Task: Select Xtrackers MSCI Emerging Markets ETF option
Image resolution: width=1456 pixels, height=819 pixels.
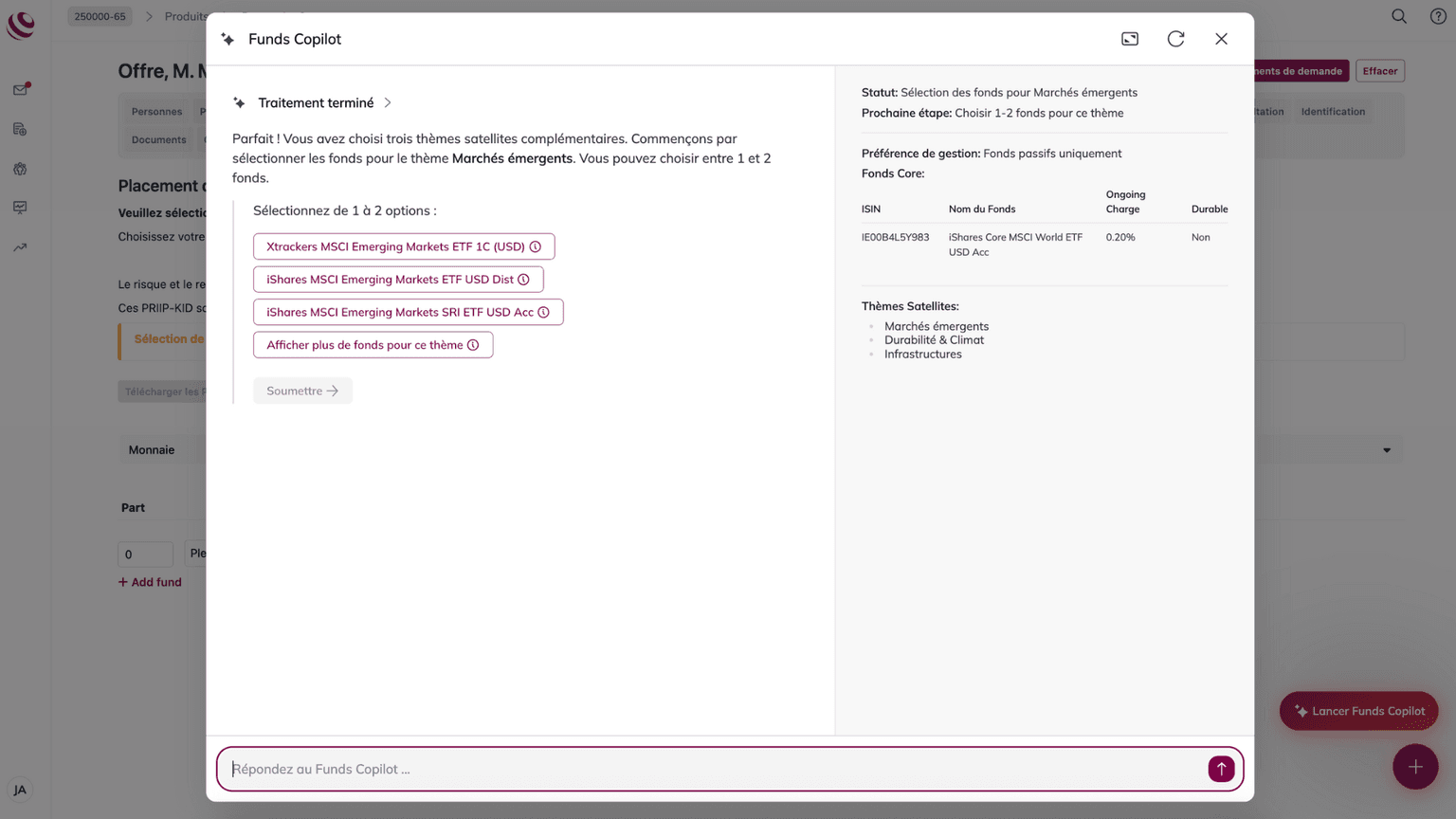Action: [x=395, y=246]
